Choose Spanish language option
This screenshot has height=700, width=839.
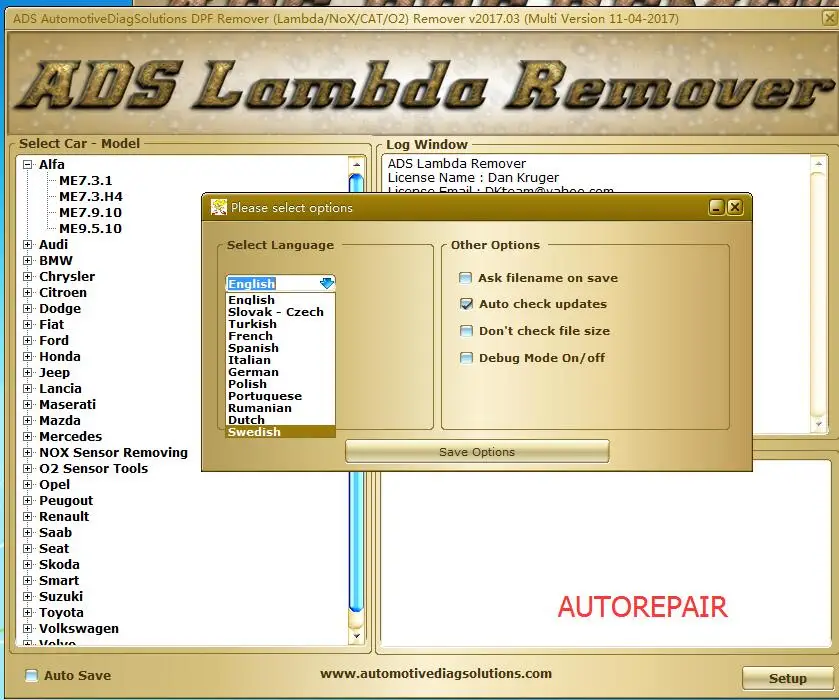(x=280, y=348)
